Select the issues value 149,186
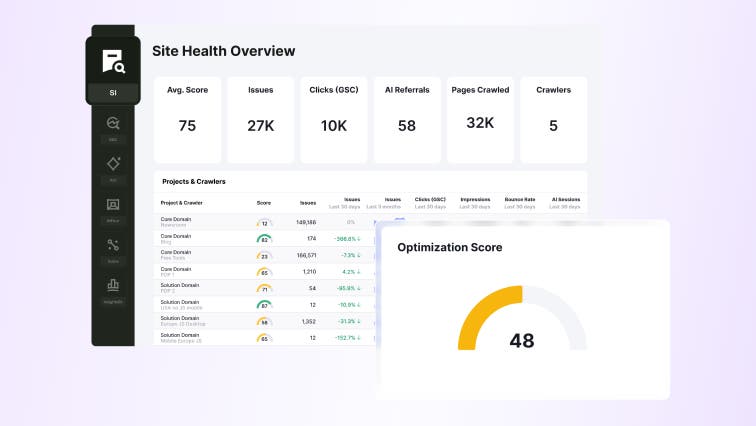Viewport: 756px width, 426px height. point(306,222)
